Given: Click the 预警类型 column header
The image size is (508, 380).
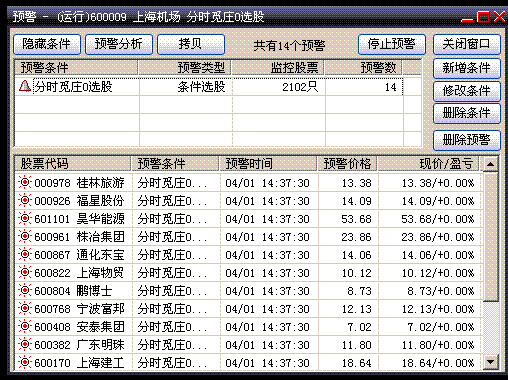Looking at the screenshot, I should (184, 68).
